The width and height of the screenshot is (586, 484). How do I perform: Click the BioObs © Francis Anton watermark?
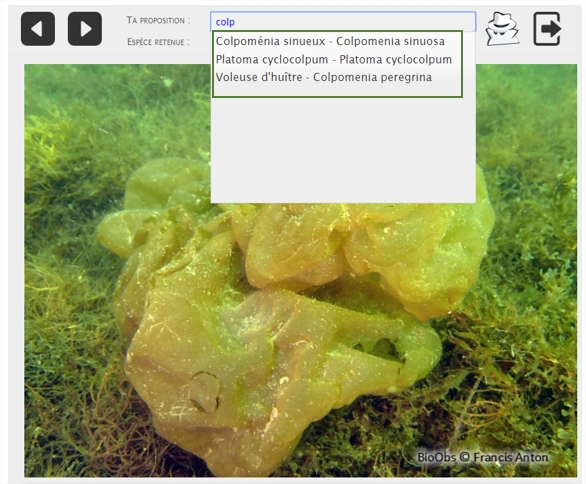click(x=482, y=457)
